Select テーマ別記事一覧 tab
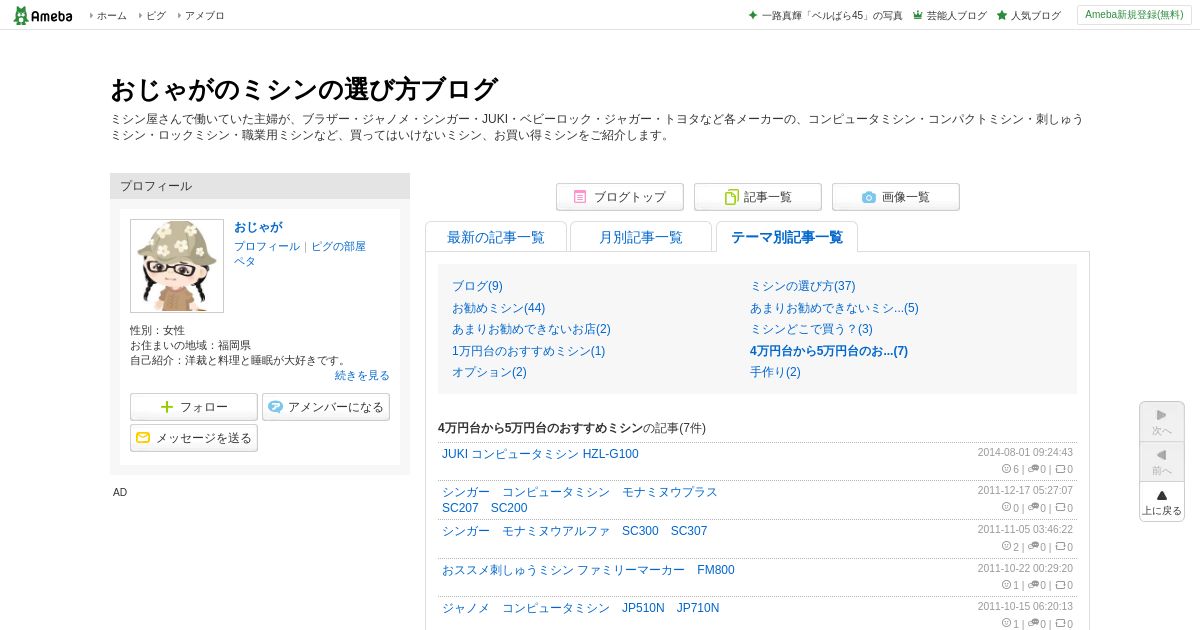1200x630 pixels. coord(787,237)
